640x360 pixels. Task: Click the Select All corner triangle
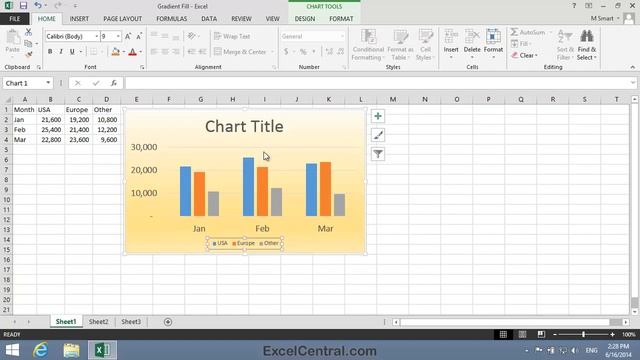click(7, 99)
